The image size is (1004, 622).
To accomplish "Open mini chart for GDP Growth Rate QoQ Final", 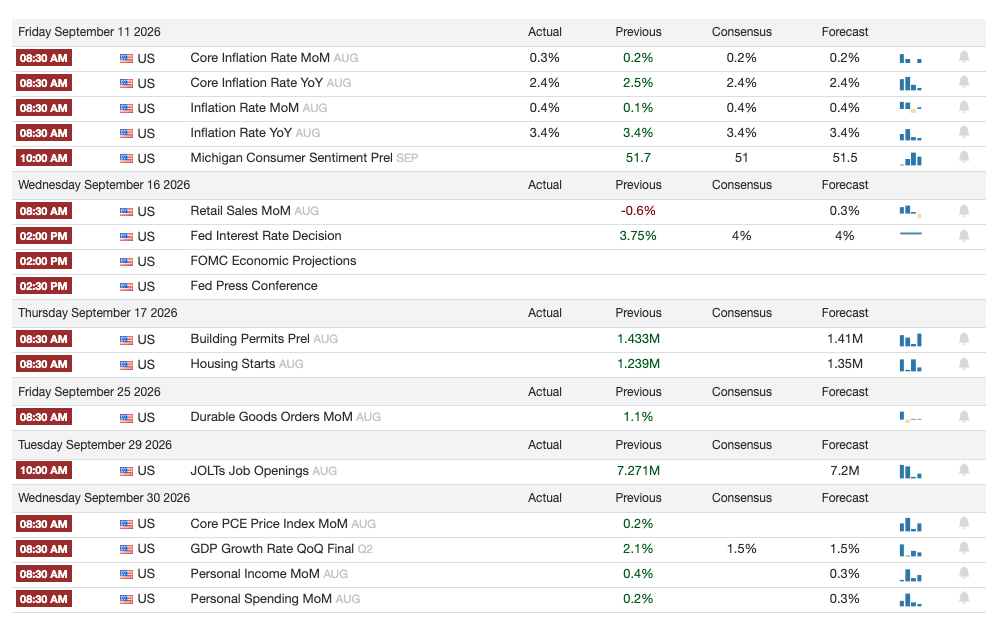I will tap(910, 550).
